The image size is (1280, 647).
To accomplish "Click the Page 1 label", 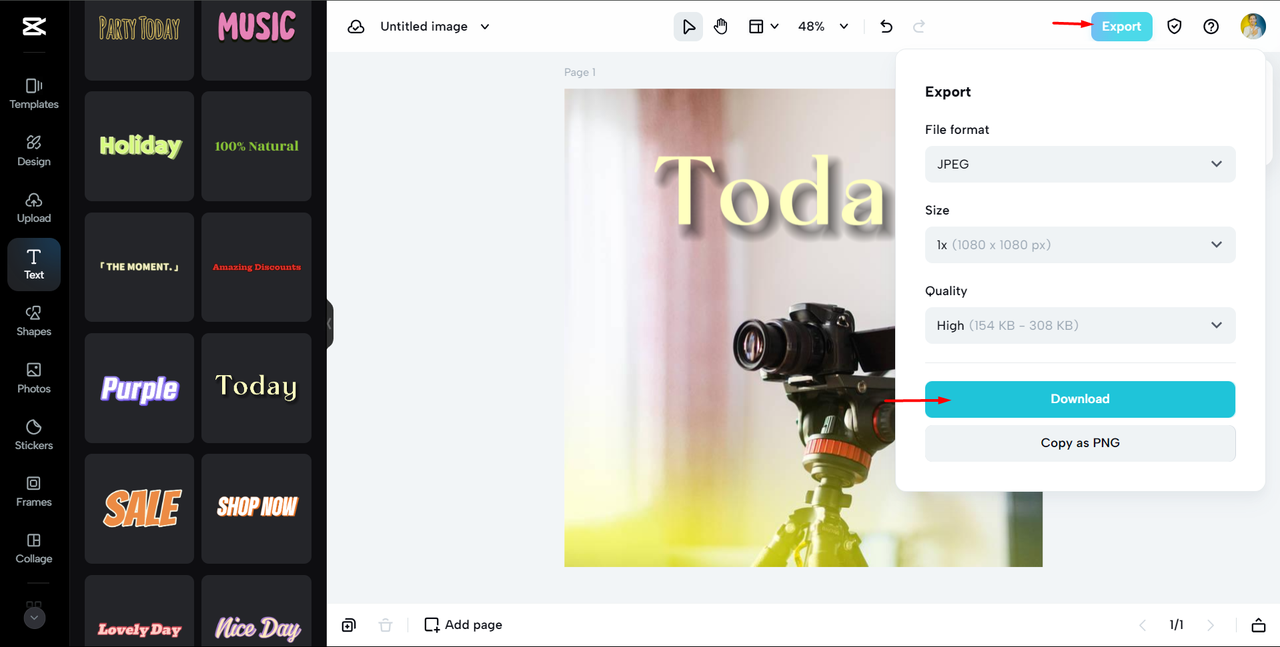I will click(580, 72).
